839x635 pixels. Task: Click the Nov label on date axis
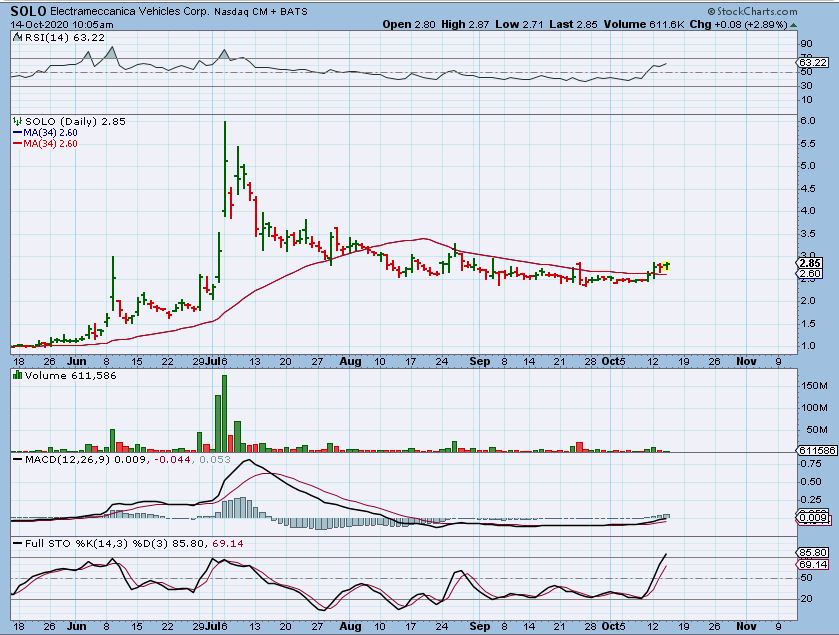click(x=746, y=360)
